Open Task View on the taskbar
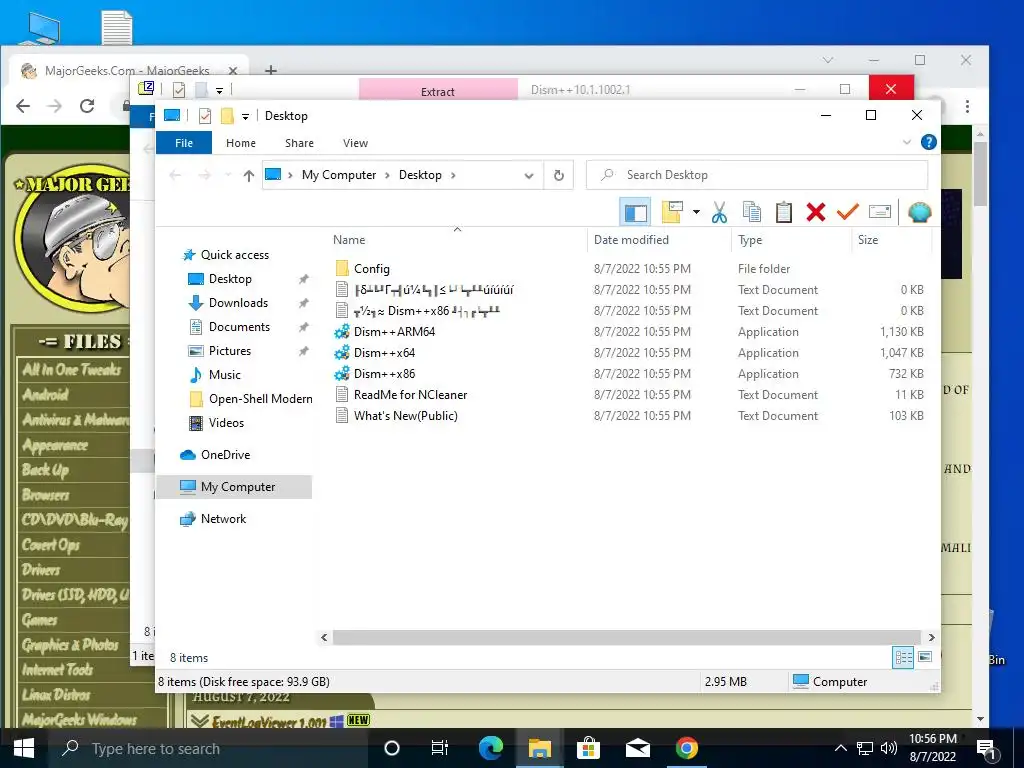 pyautogui.click(x=439, y=748)
